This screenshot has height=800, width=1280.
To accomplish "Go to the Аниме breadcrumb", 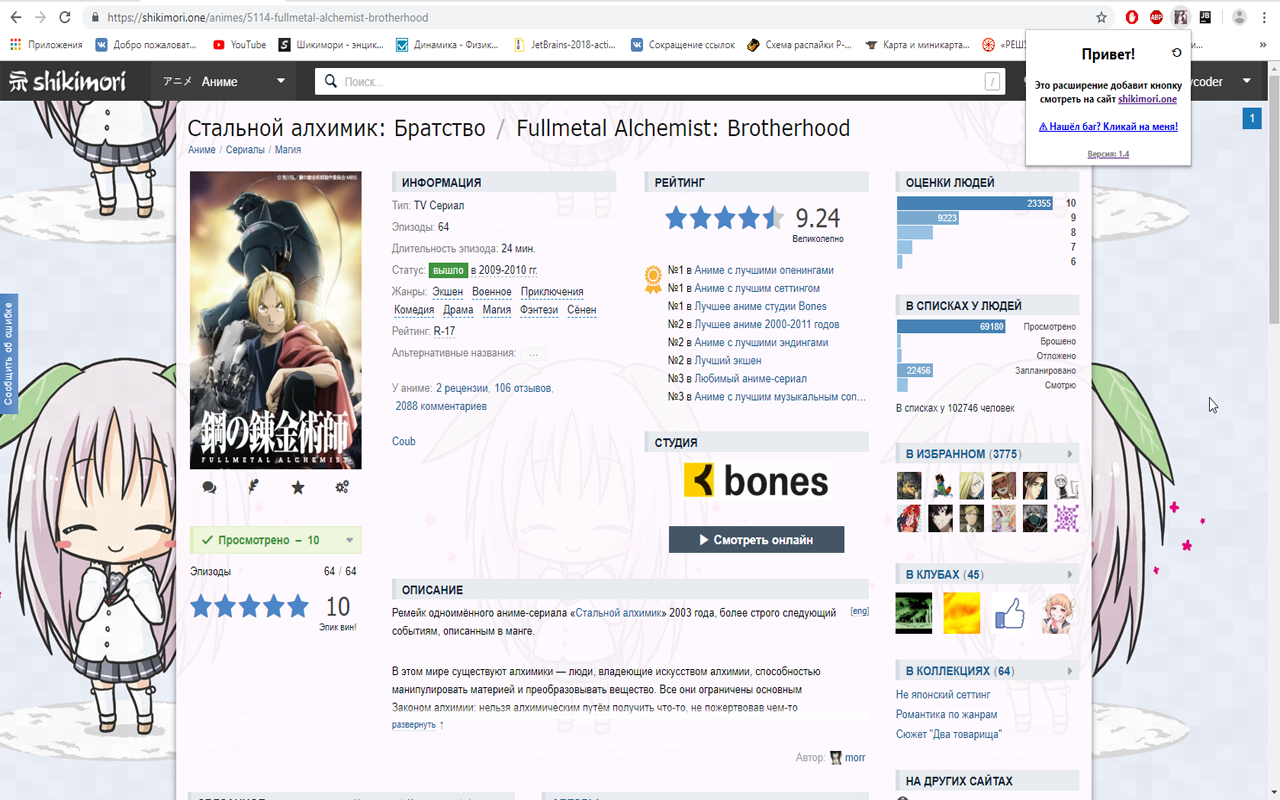I will pos(202,150).
